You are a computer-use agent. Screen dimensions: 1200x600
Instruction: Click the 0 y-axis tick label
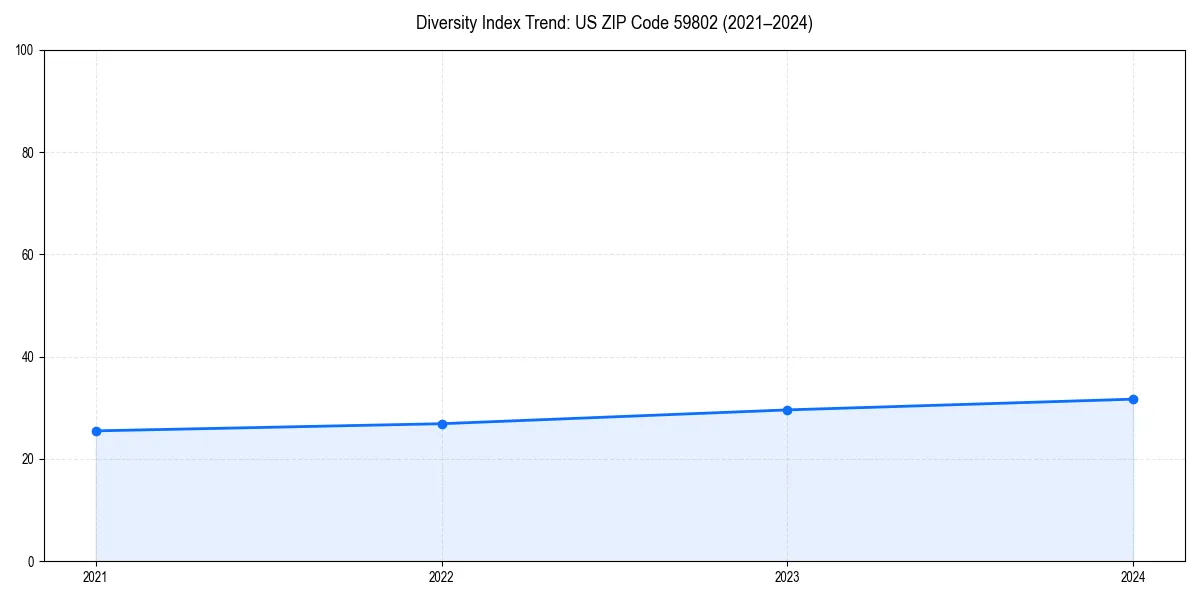31,560
